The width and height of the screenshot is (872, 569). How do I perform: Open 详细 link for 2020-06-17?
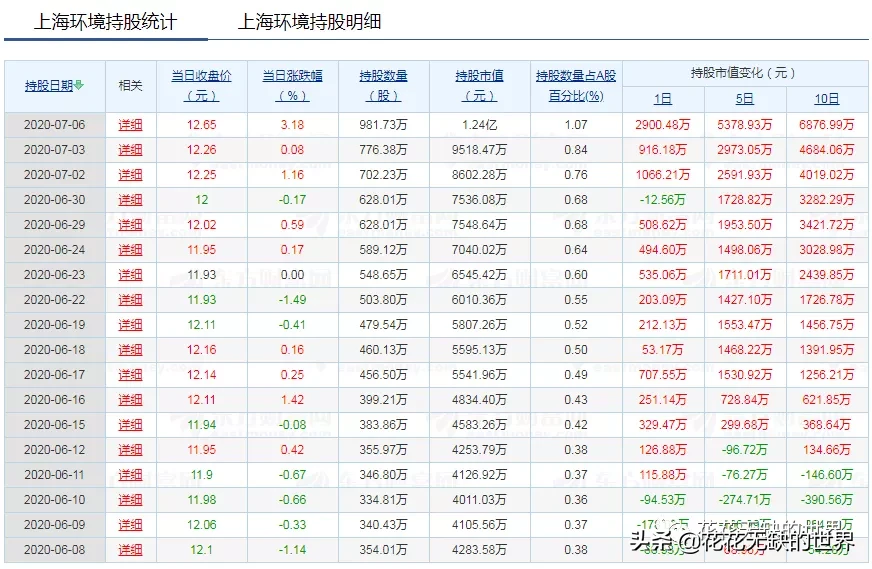[130, 375]
